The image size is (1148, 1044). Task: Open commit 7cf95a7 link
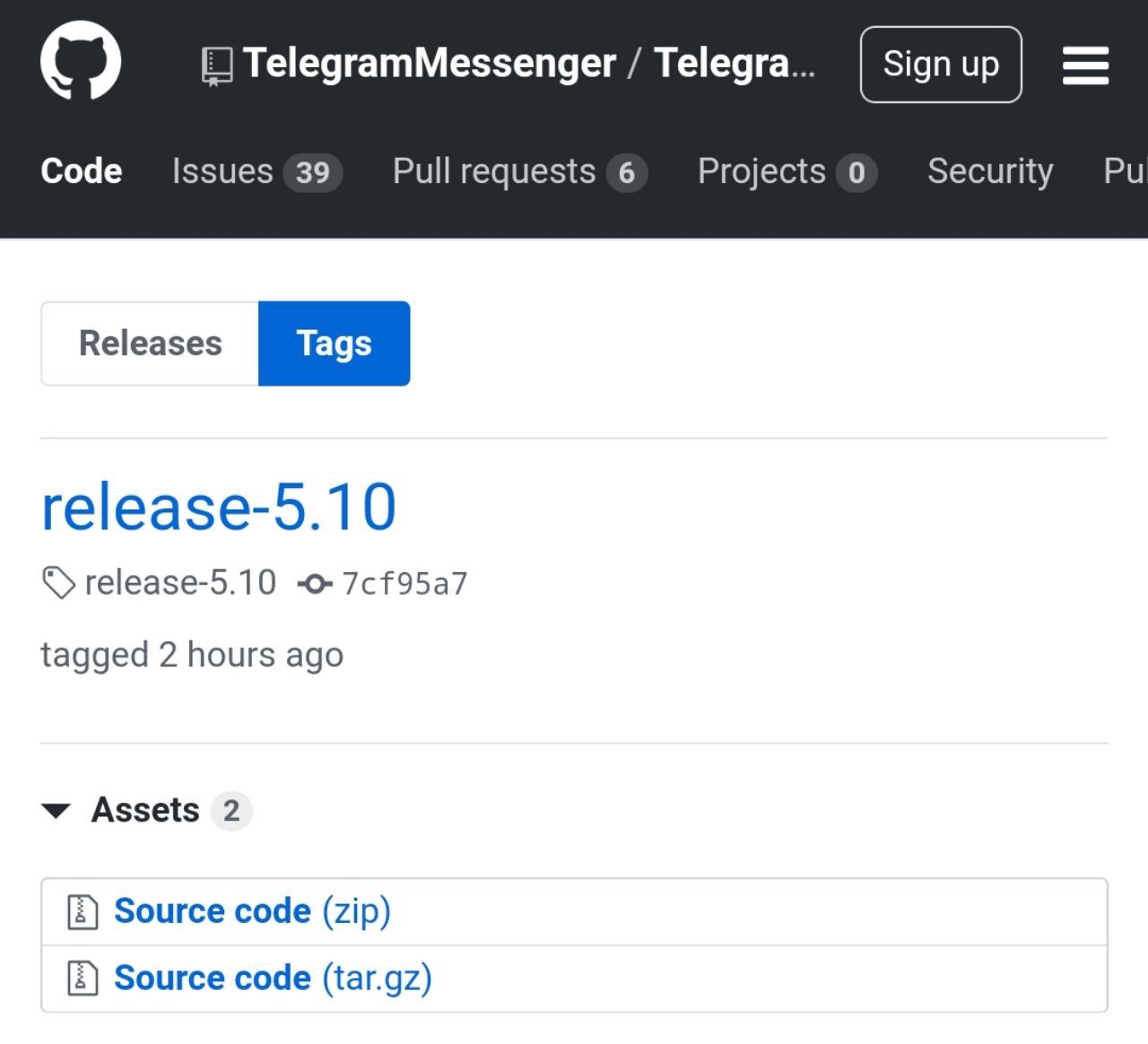404,584
